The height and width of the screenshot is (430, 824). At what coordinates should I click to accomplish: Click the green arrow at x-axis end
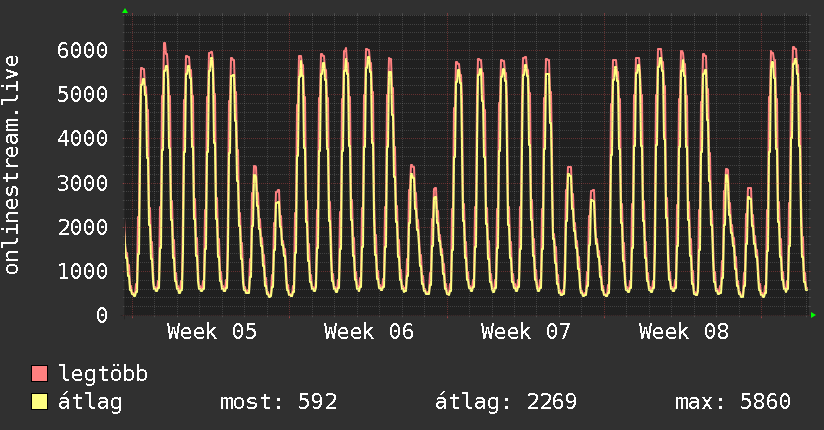[x=813, y=315]
